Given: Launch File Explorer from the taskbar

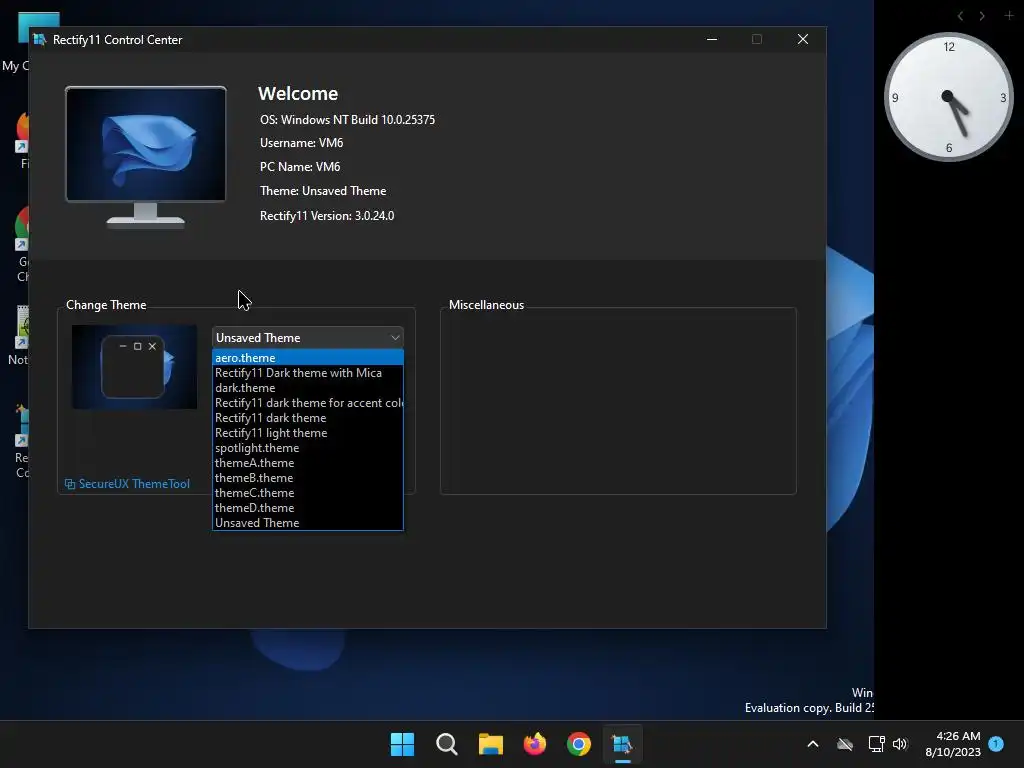Looking at the screenshot, I should [490, 744].
